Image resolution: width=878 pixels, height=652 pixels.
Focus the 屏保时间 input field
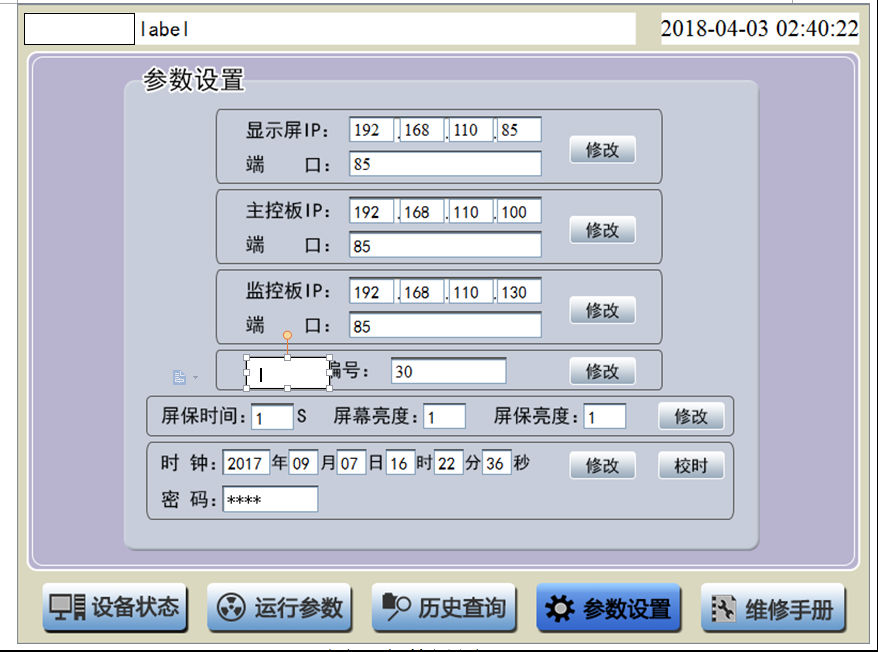click(272, 416)
